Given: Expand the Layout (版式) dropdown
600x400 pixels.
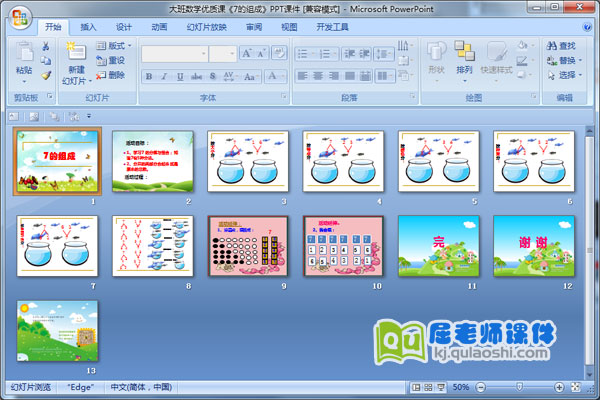Looking at the screenshot, I should pos(114,46).
